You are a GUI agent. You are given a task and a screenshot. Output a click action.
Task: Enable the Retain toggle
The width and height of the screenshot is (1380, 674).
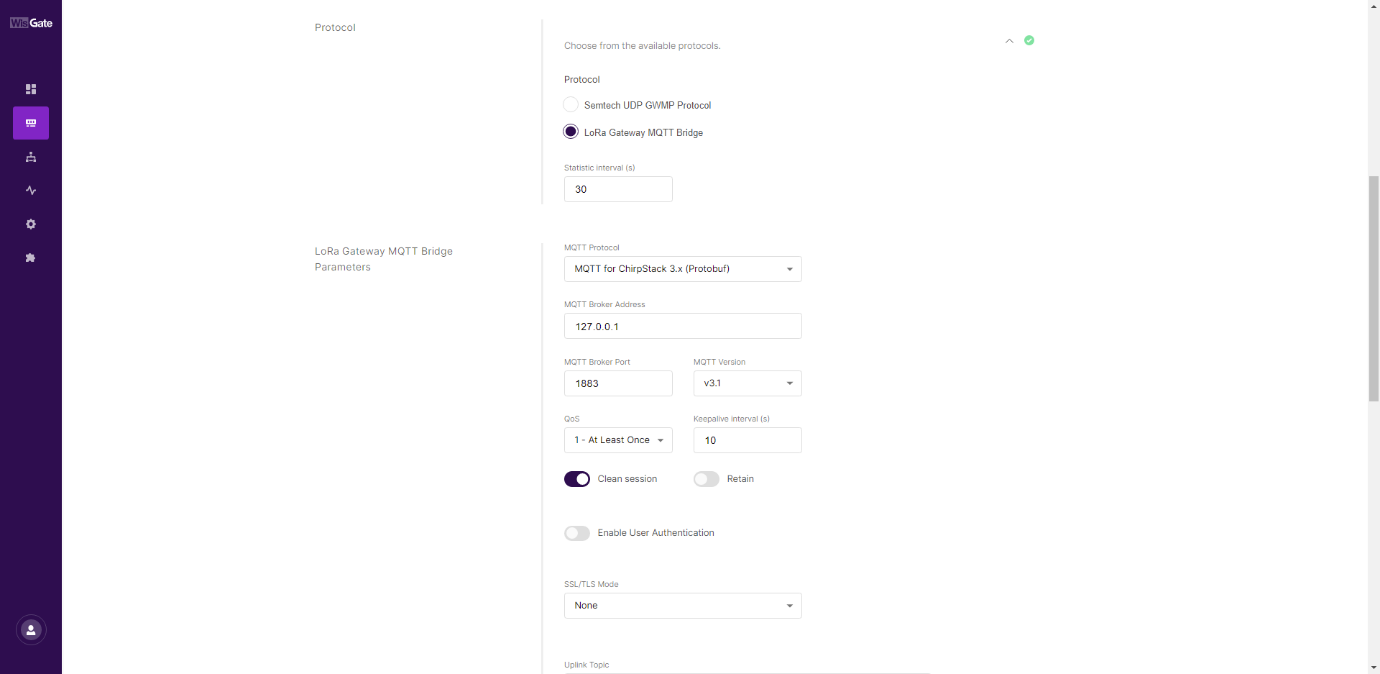point(704,478)
